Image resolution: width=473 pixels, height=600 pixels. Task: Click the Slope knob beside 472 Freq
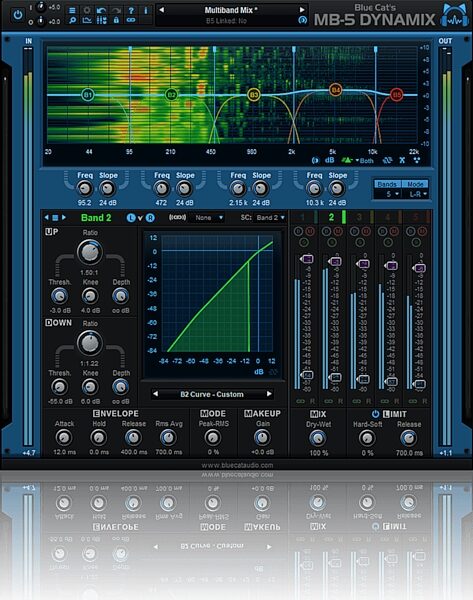tap(184, 188)
